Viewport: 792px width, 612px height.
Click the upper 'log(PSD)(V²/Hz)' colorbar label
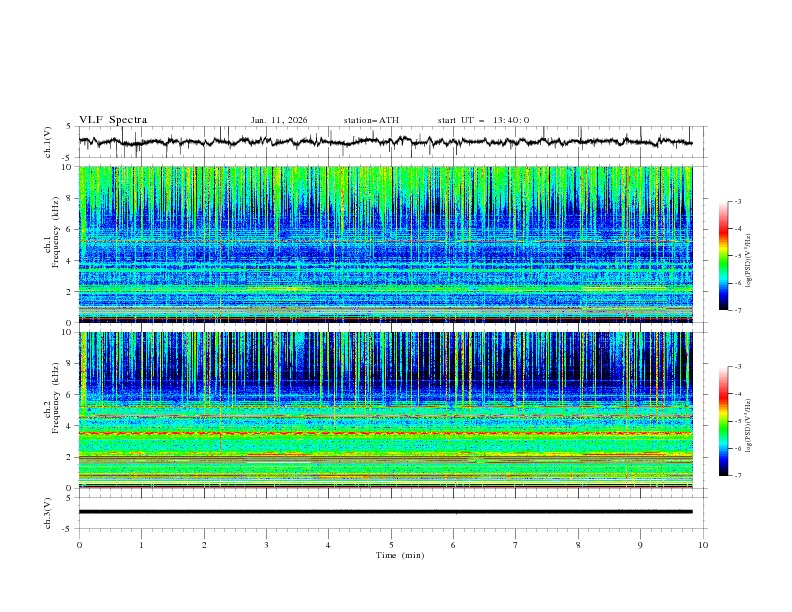coord(749,261)
